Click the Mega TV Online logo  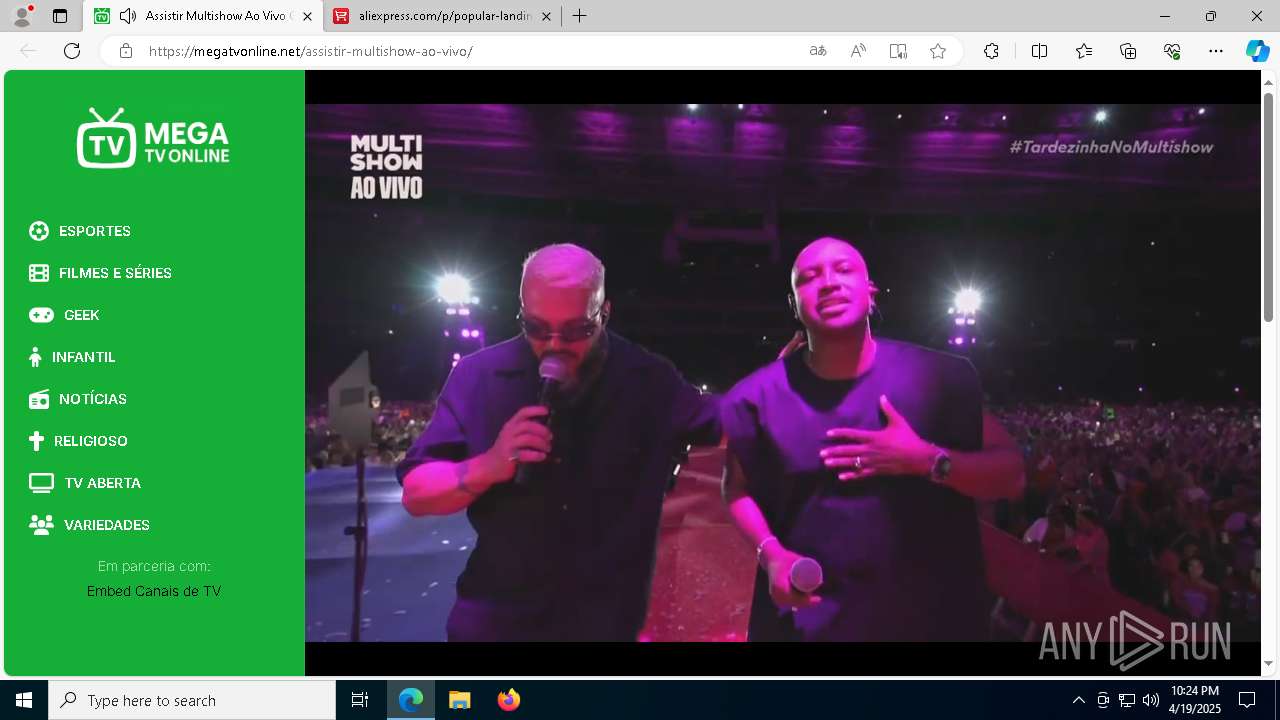click(x=153, y=138)
